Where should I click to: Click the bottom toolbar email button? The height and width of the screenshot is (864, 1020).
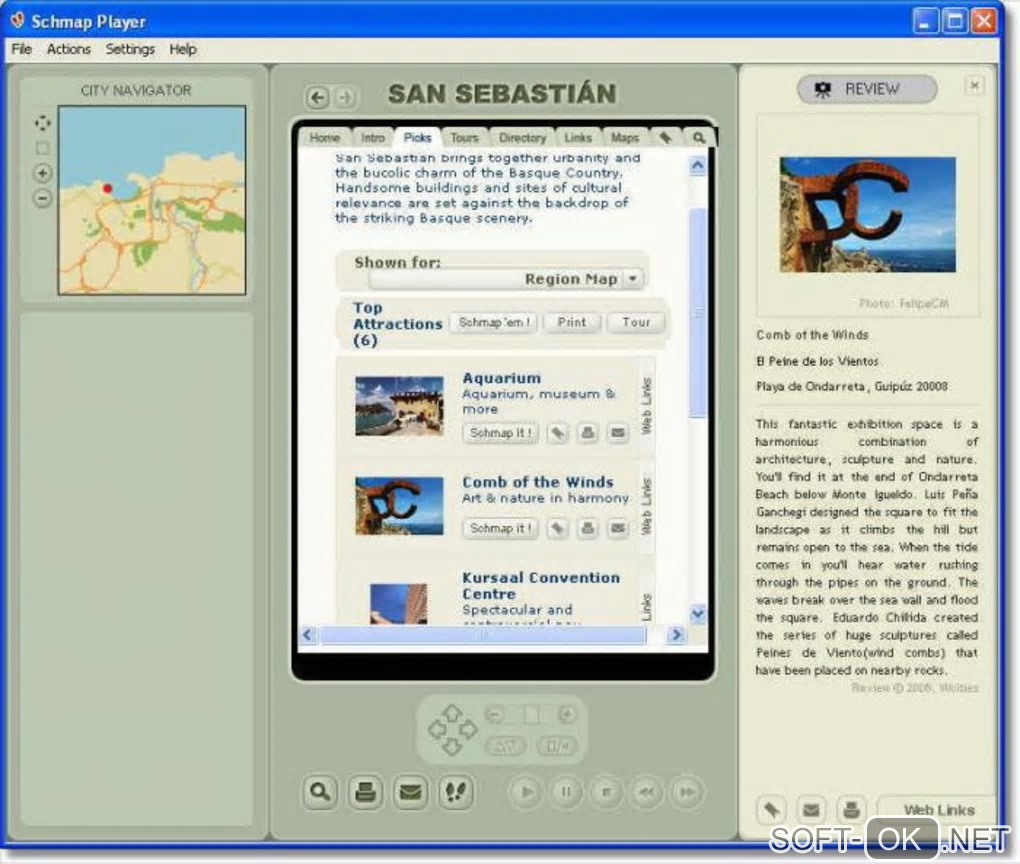point(410,792)
